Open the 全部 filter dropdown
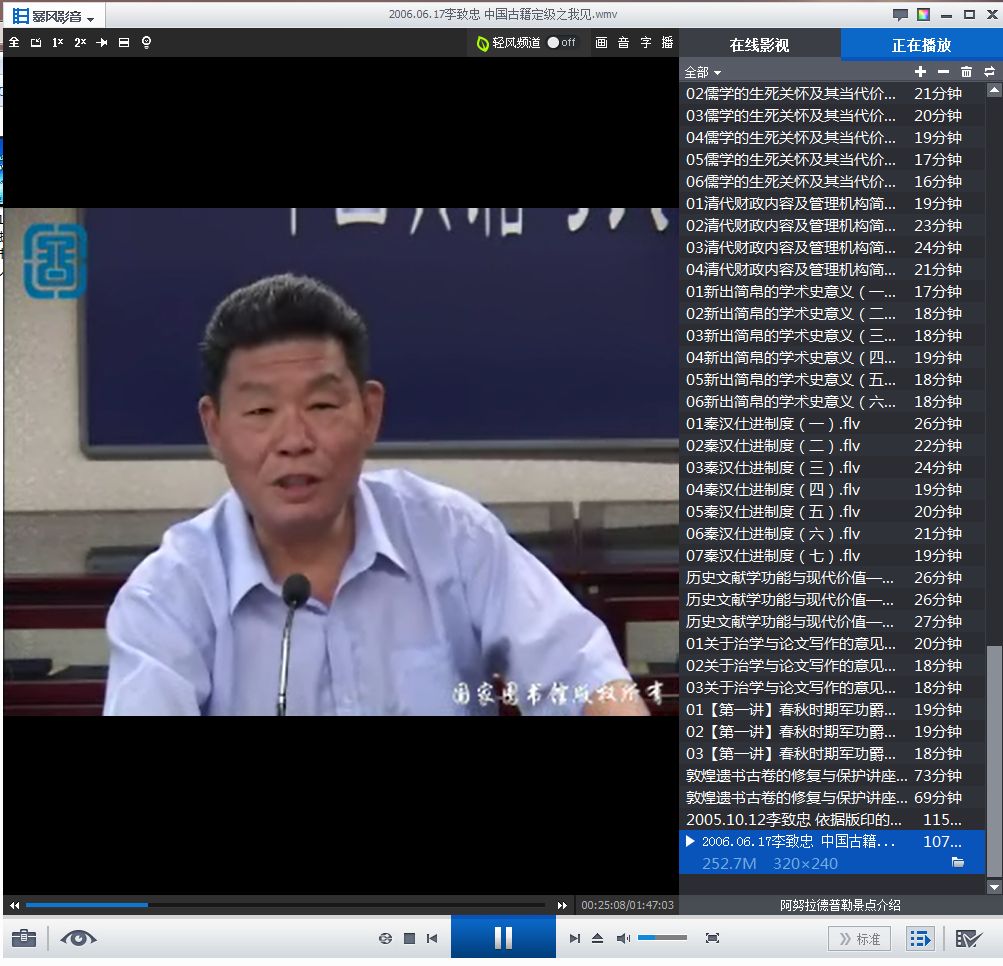The image size is (1003, 966). pyautogui.click(x=703, y=72)
